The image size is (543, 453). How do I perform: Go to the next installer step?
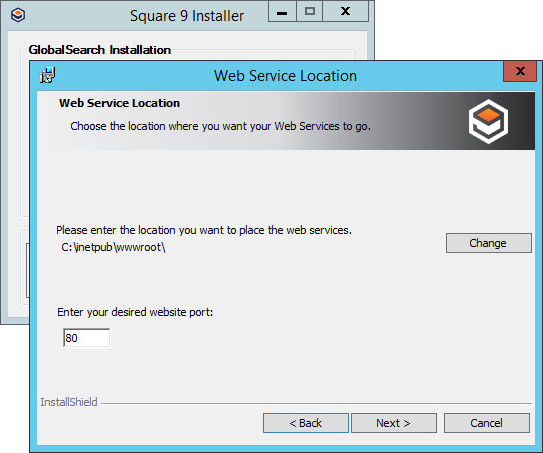point(394,423)
